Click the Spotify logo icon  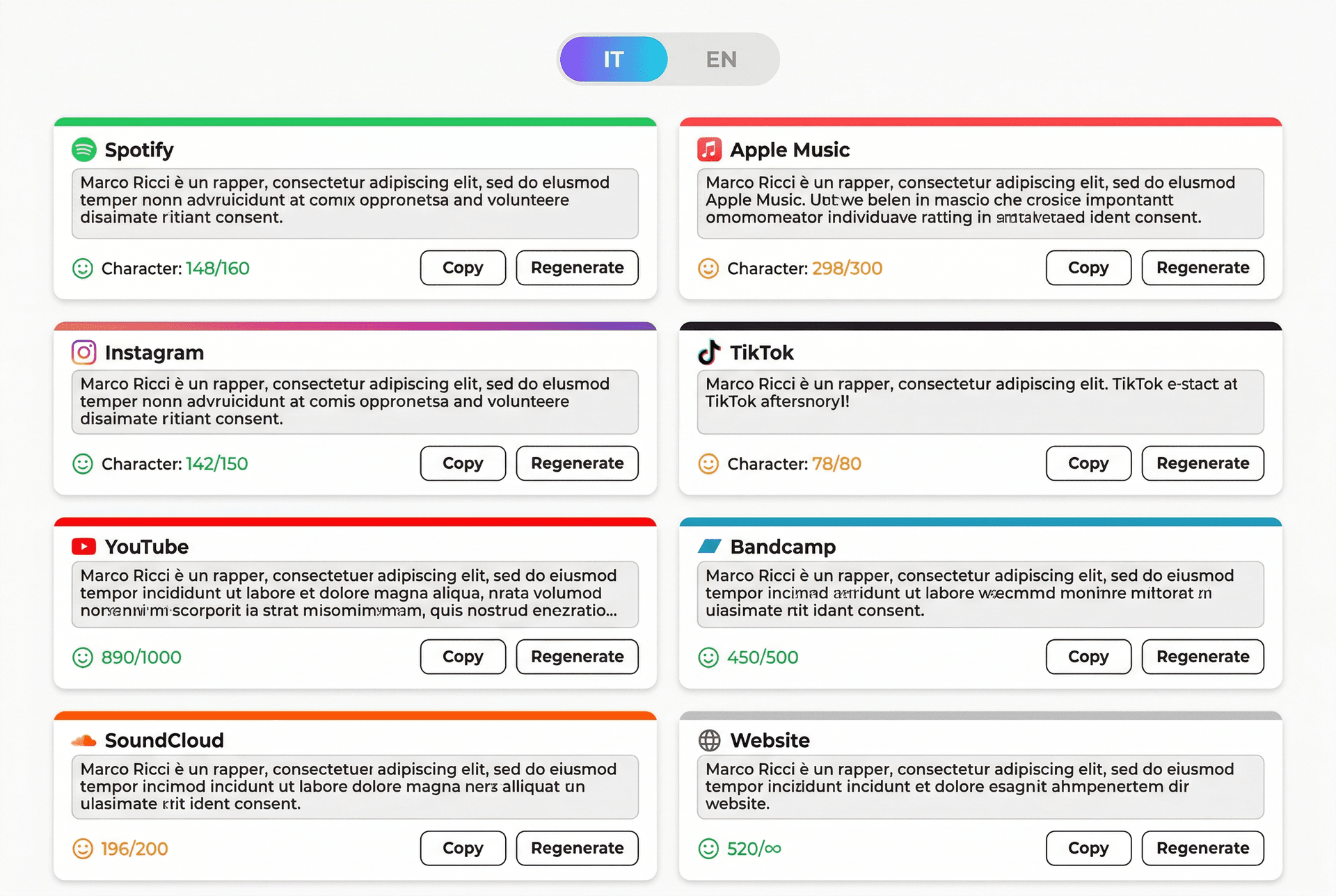[x=85, y=149]
